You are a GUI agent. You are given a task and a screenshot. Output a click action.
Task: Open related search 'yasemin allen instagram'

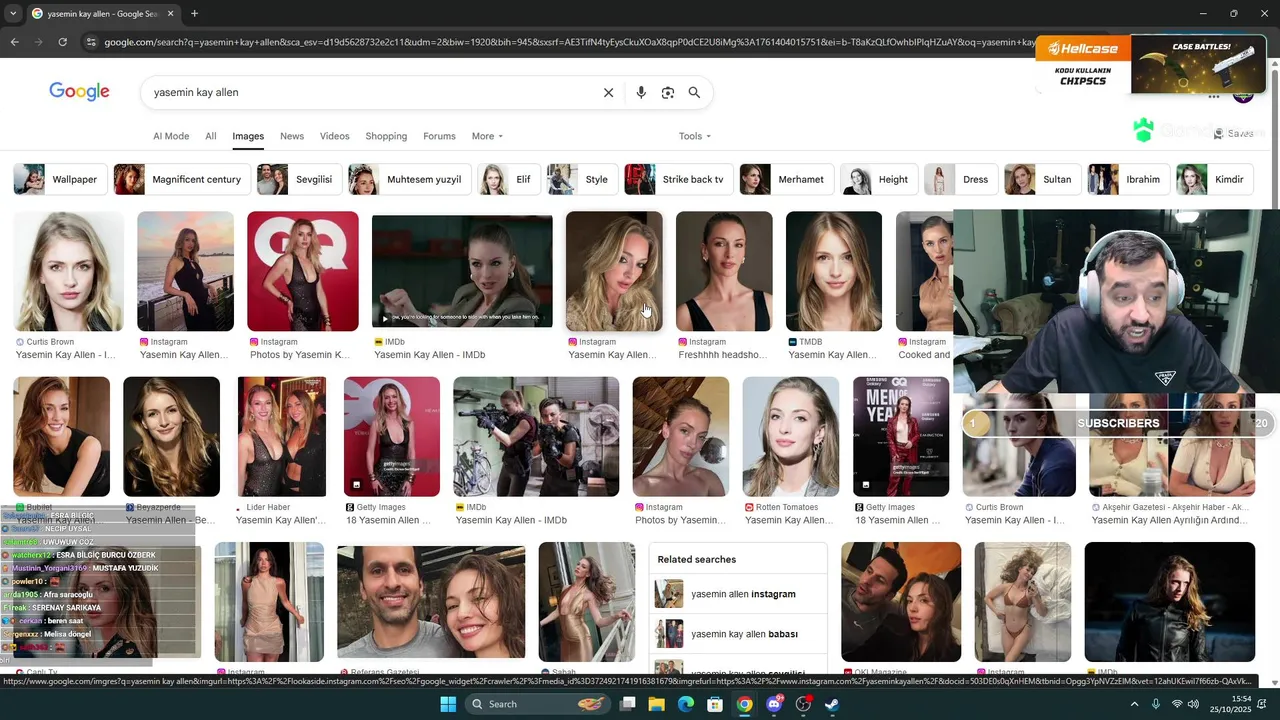coord(738,594)
